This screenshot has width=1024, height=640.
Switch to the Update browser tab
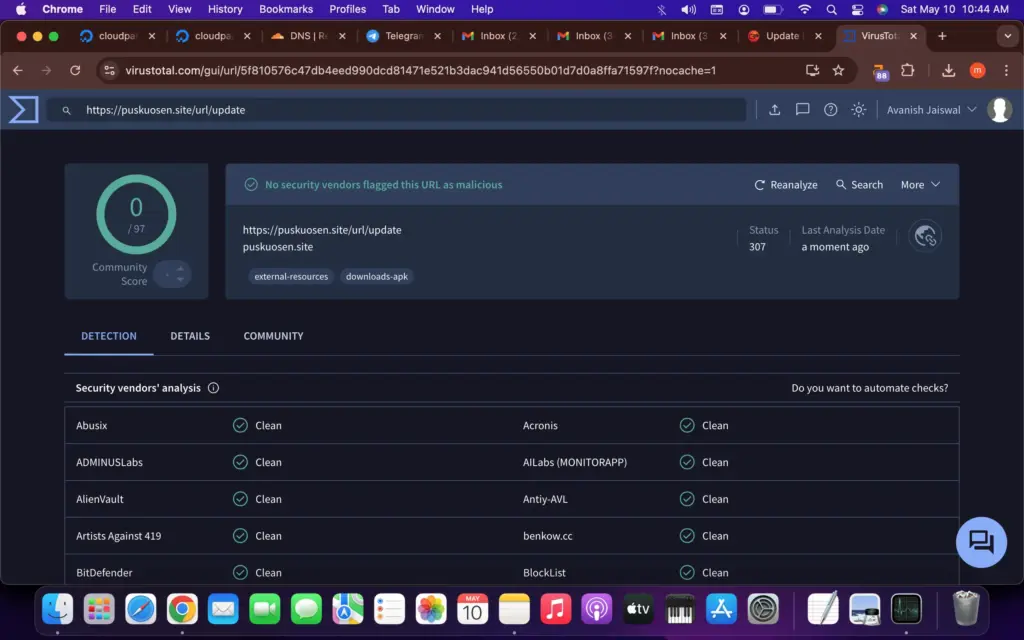point(783,36)
